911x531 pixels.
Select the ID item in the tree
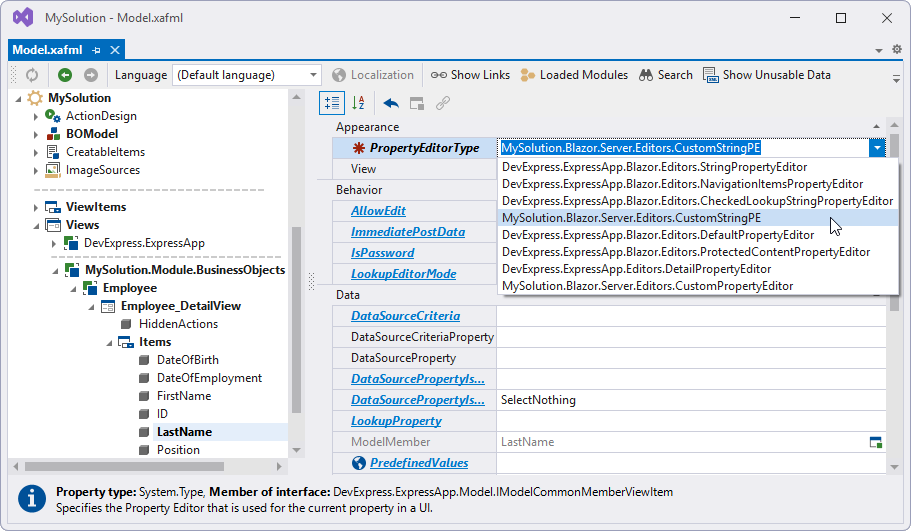(162, 414)
